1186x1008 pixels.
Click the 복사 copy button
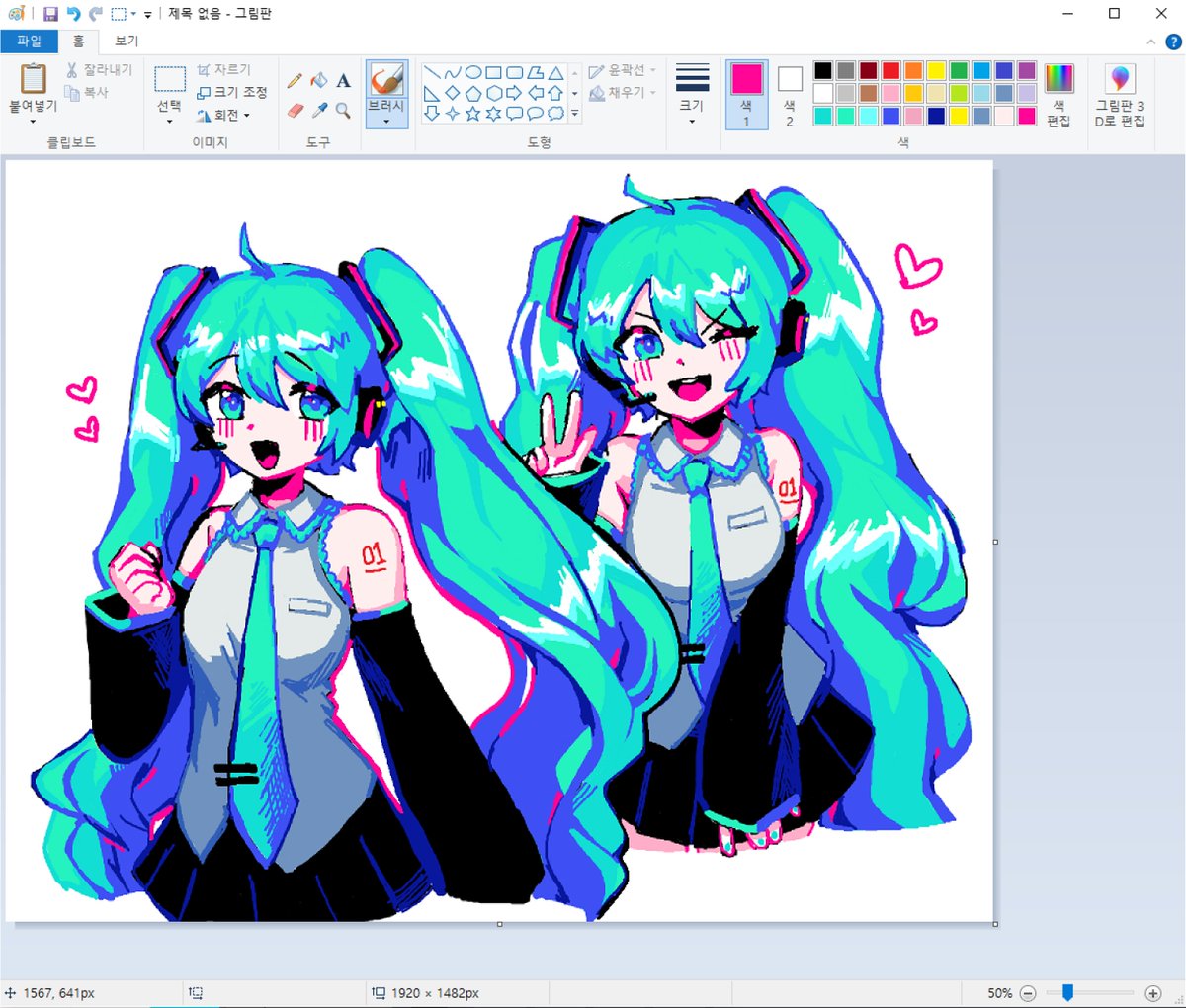click(87, 92)
